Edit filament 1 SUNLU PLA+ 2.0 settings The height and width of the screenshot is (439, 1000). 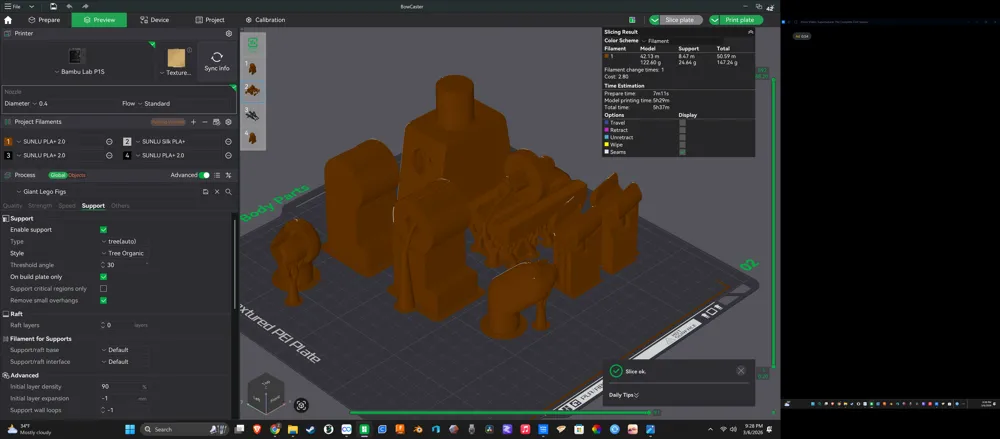point(109,142)
